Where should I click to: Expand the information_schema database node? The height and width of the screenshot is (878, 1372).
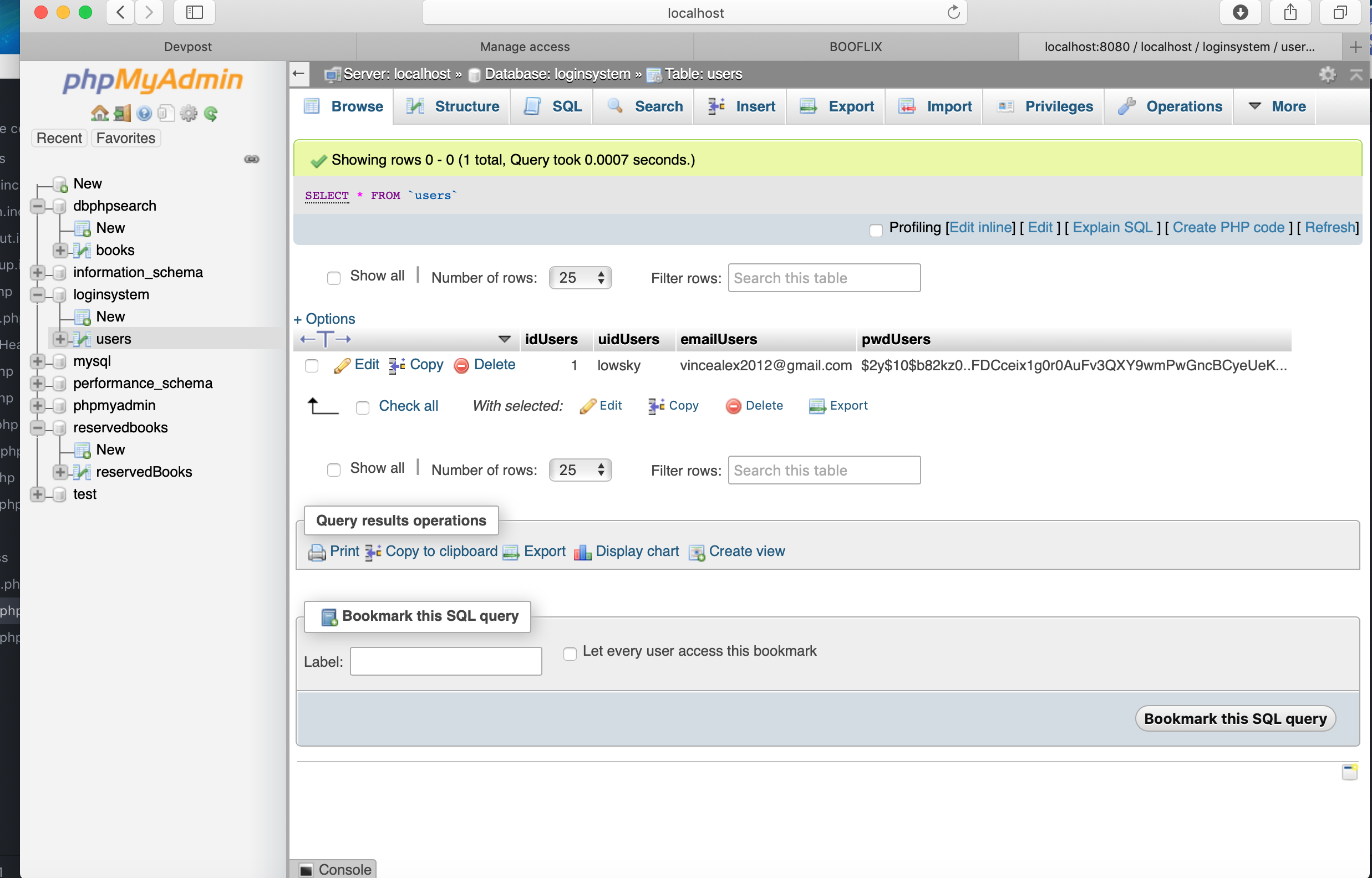[x=38, y=273]
